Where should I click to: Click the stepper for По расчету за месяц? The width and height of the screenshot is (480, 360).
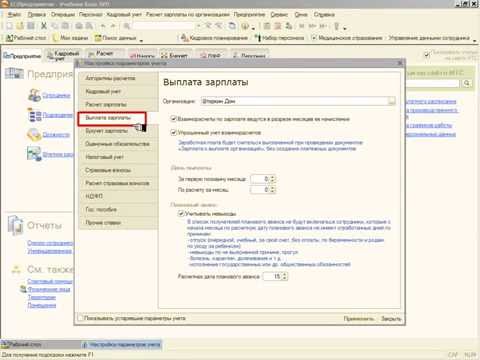tap(273, 190)
